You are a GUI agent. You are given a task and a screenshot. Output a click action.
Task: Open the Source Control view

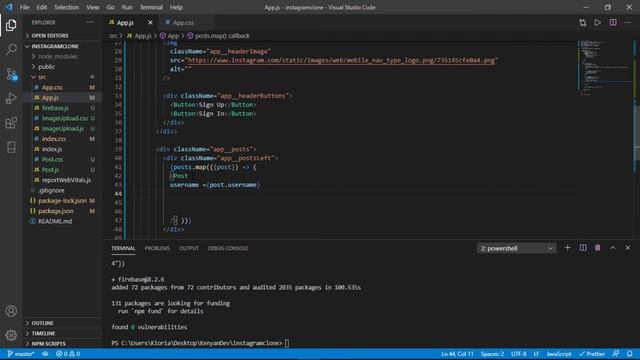click(x=11, y=74)
